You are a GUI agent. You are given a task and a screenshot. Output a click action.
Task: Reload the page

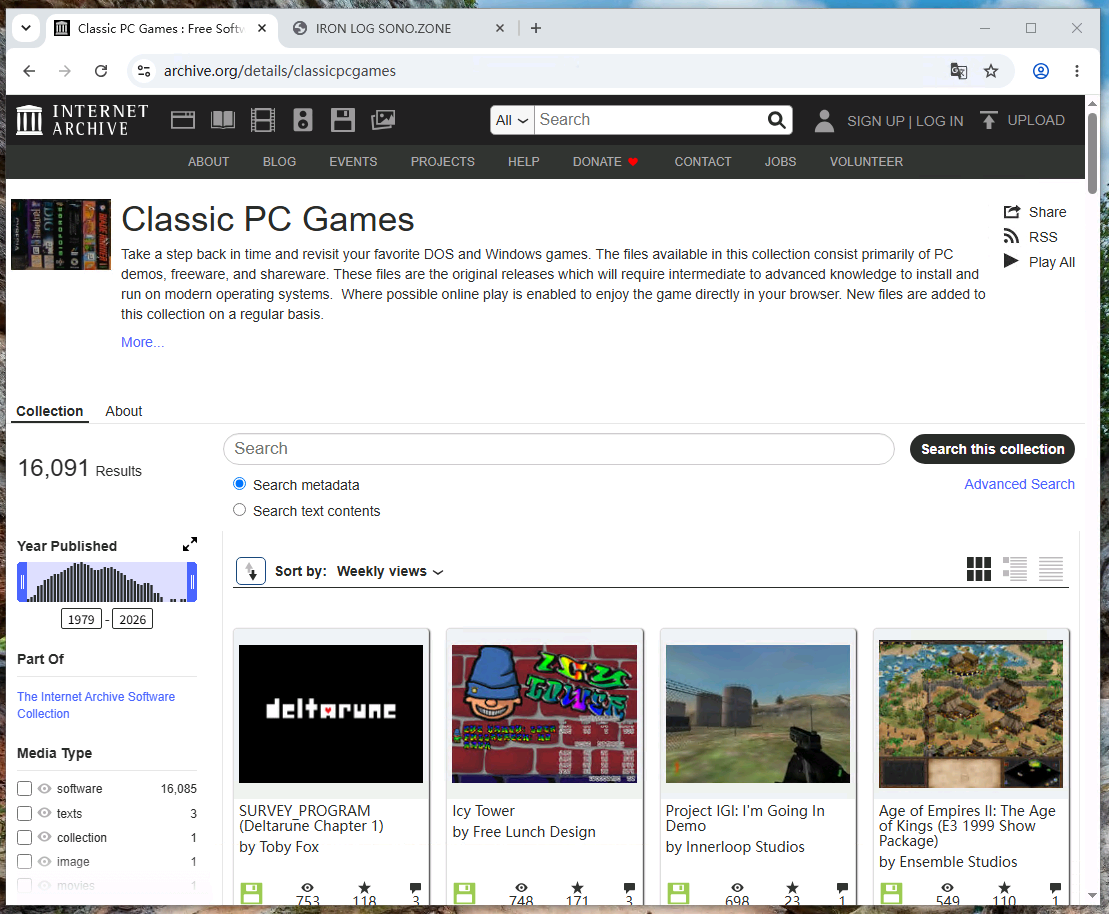pos(101,71)
